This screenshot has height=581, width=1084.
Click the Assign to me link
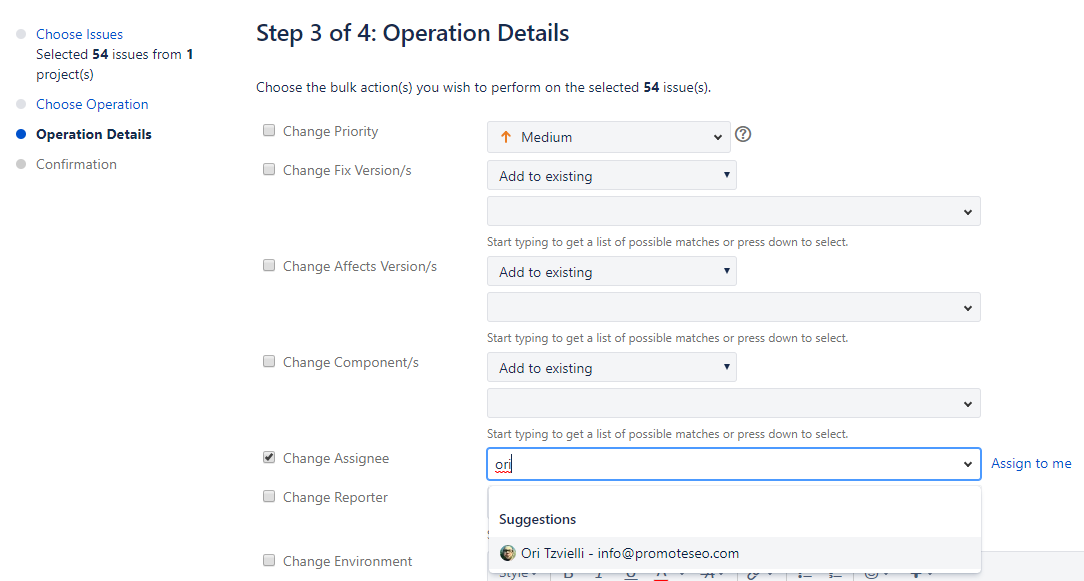click(x=1031, y=463)
